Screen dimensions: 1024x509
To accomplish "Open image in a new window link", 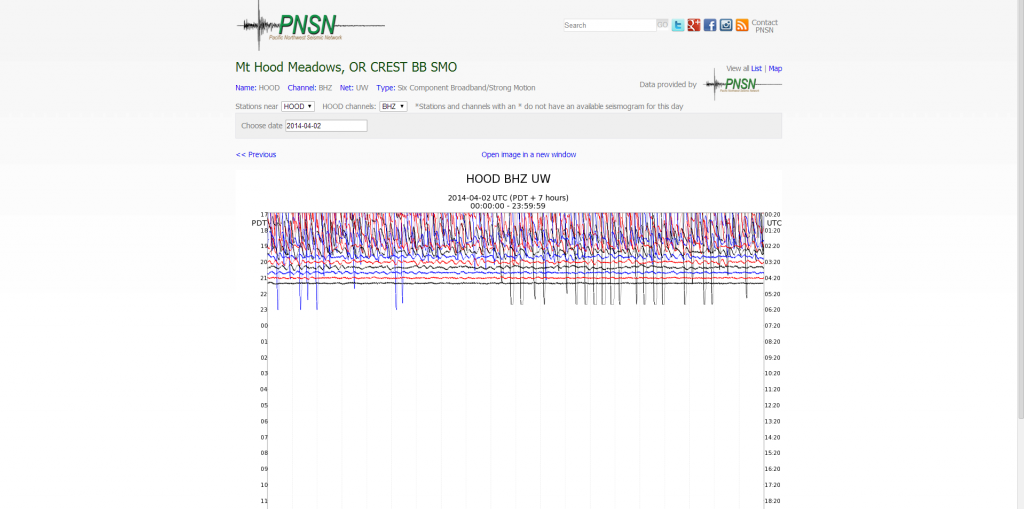I will (x=528, y=155).
